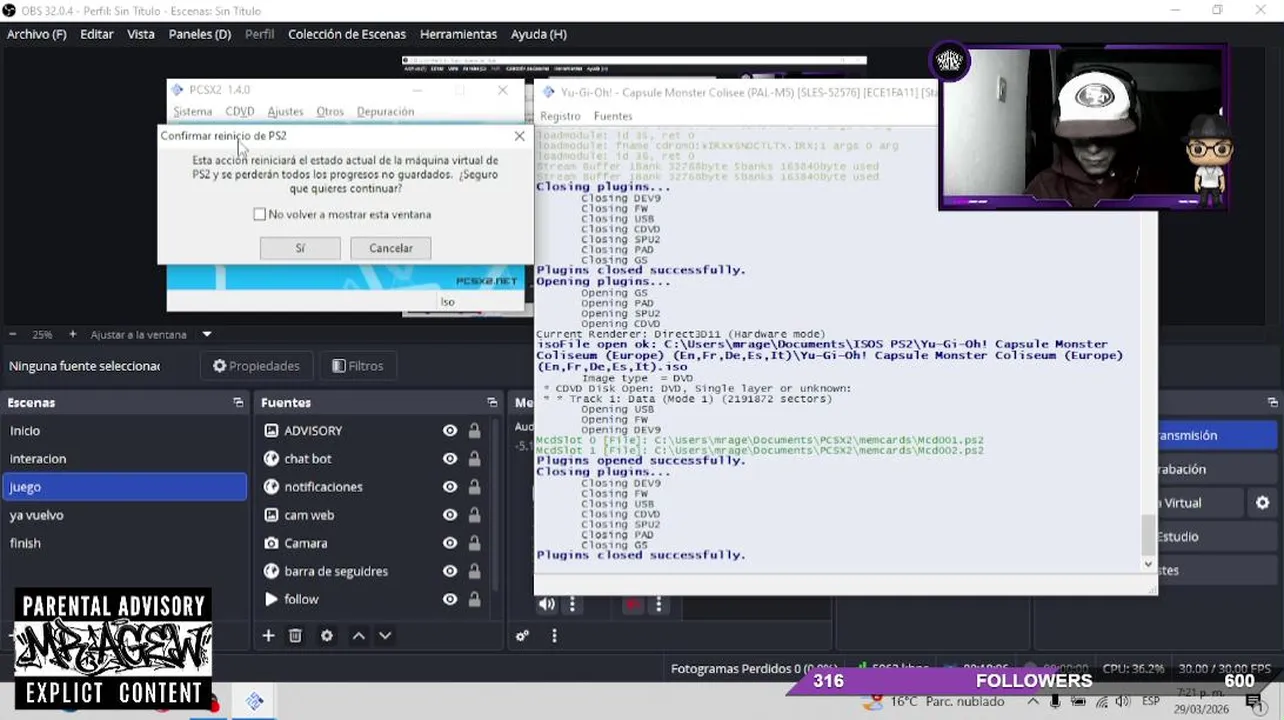Open PCSX2 from the Windows taskbar

255,702
